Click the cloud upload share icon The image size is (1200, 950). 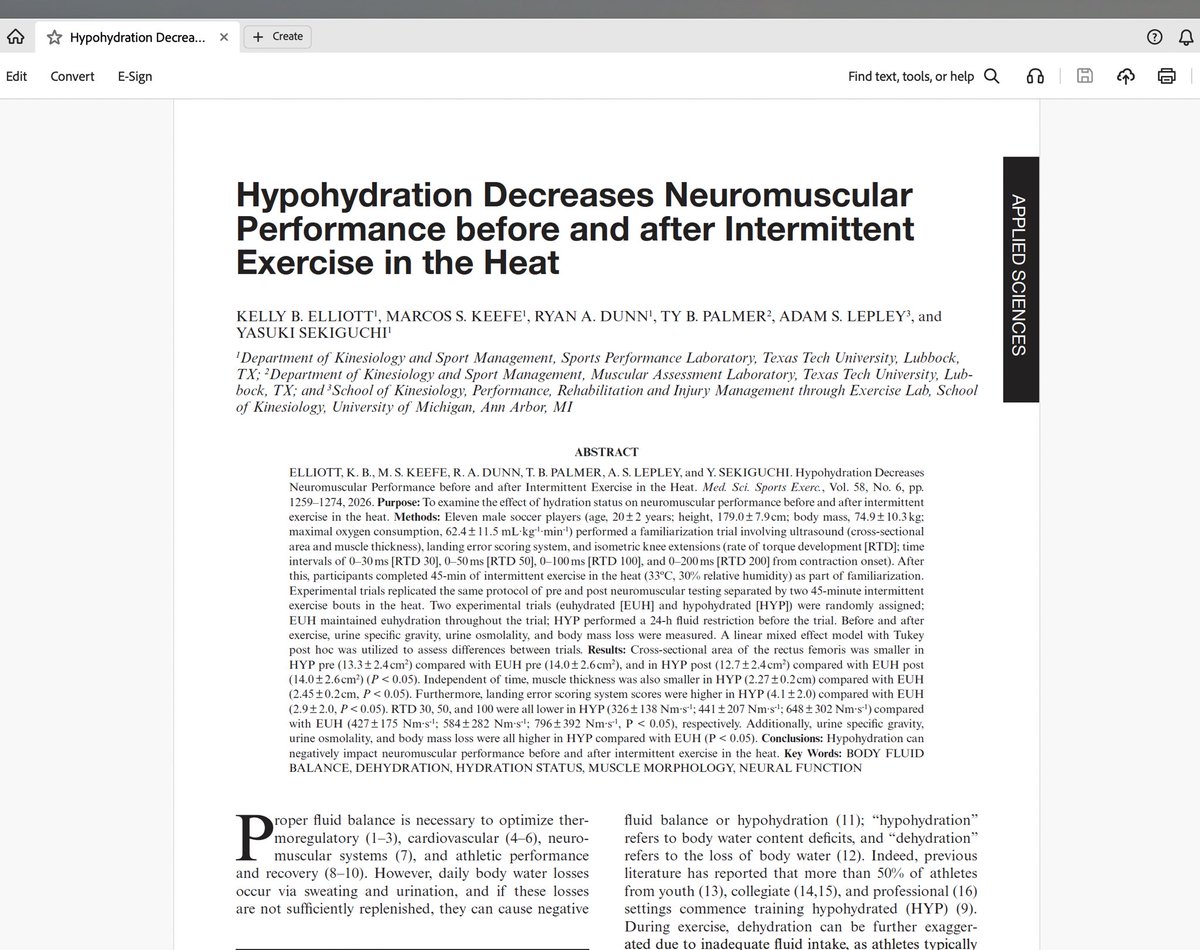[1126, 76]
